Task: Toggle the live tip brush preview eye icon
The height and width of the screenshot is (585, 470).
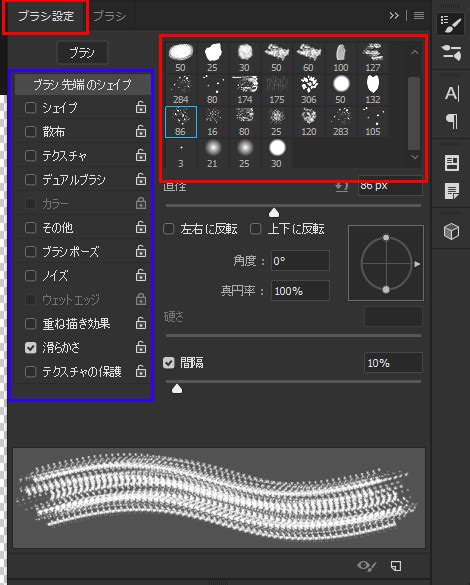Action: pyautogui.click(x=366, y=566)
